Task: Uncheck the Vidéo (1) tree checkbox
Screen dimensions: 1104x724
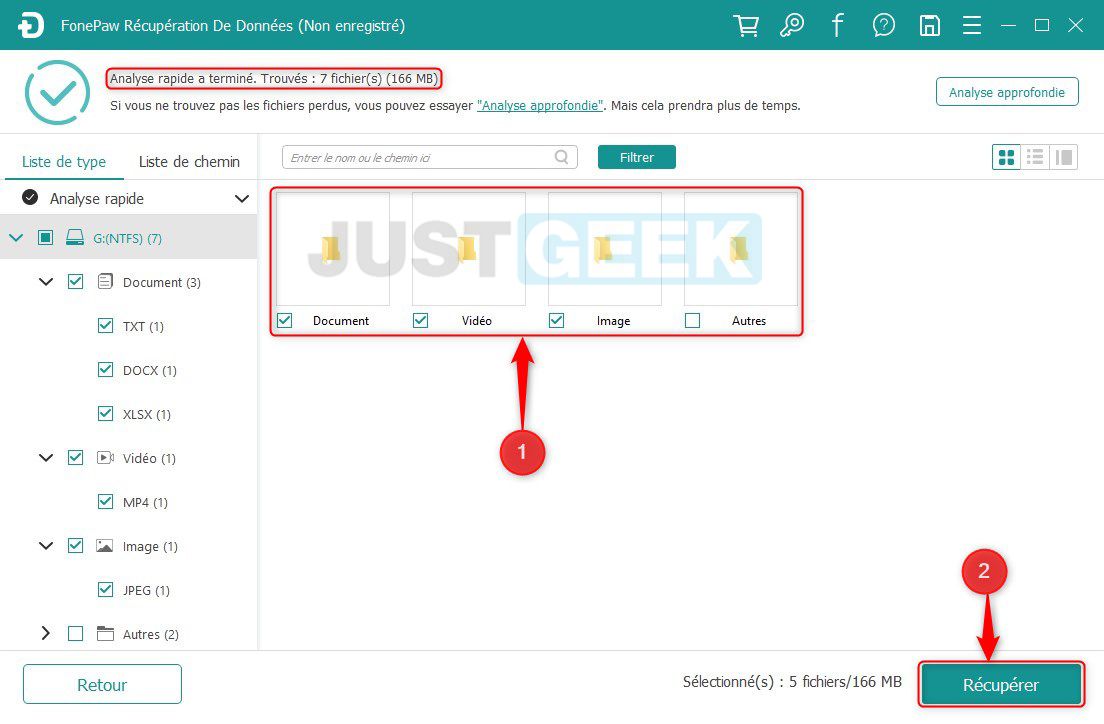Action: 75,458
